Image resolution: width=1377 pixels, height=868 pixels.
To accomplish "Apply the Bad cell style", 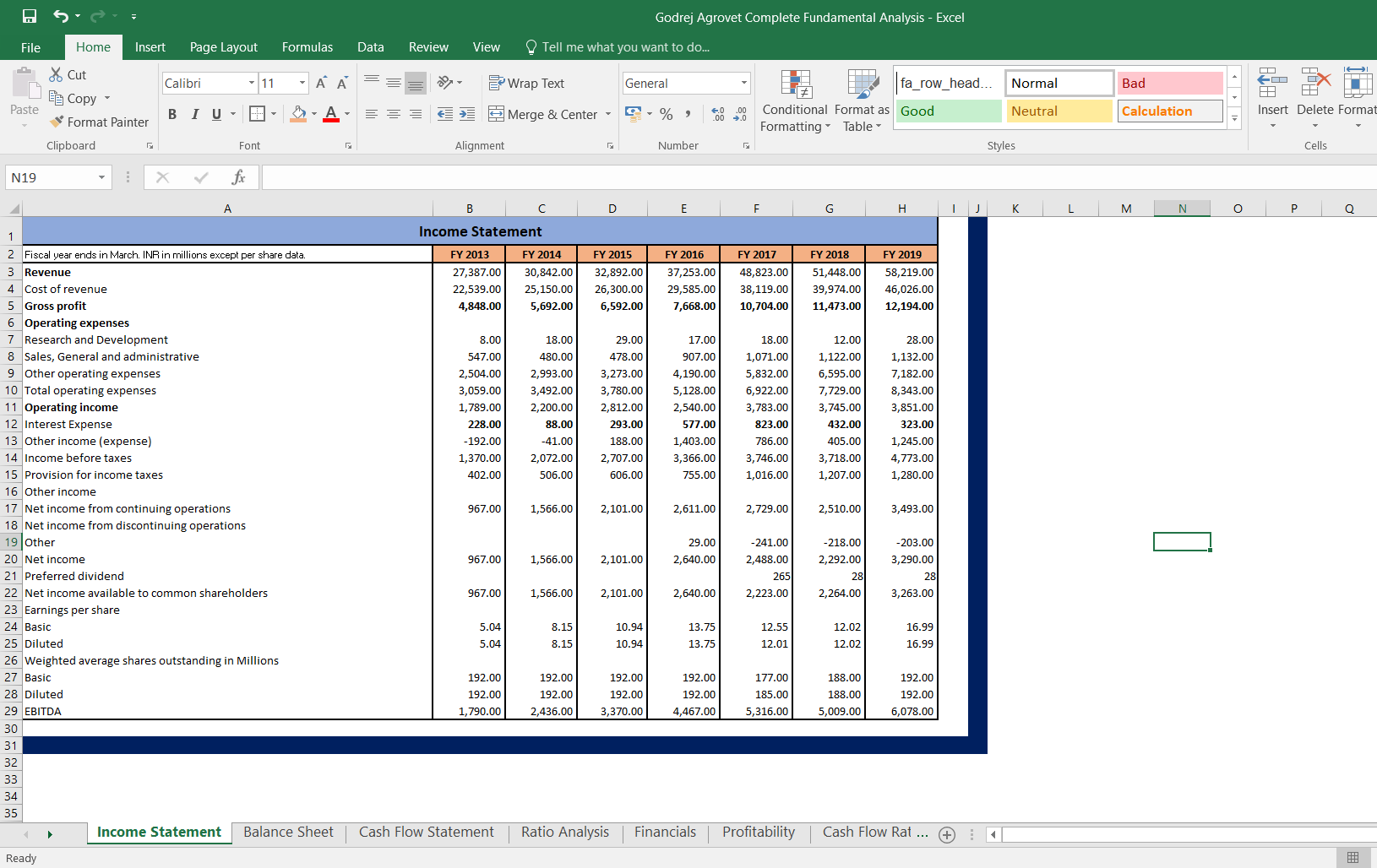I will click(x=1170, y=83).
